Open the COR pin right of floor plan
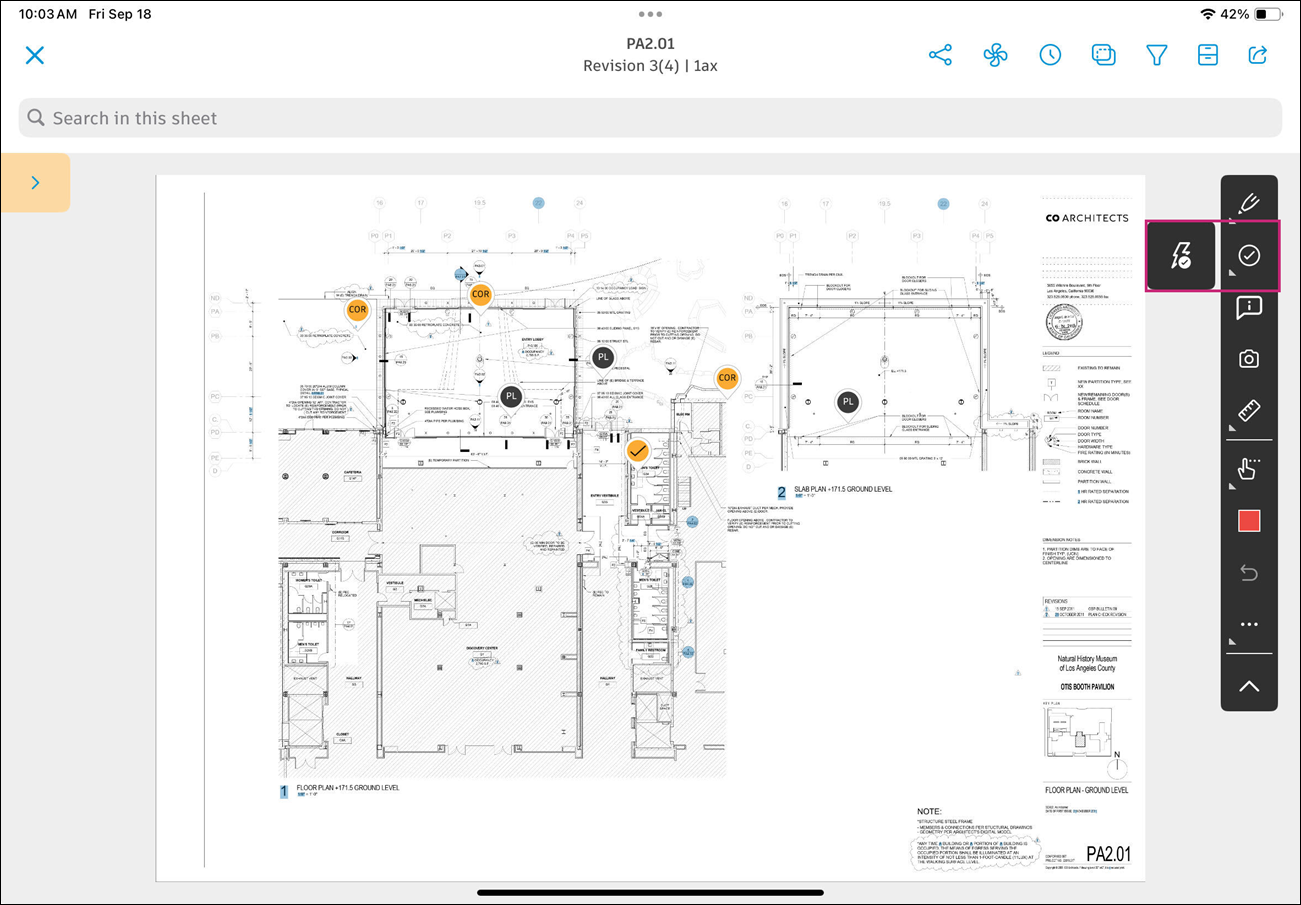 [x=727, y=380]
